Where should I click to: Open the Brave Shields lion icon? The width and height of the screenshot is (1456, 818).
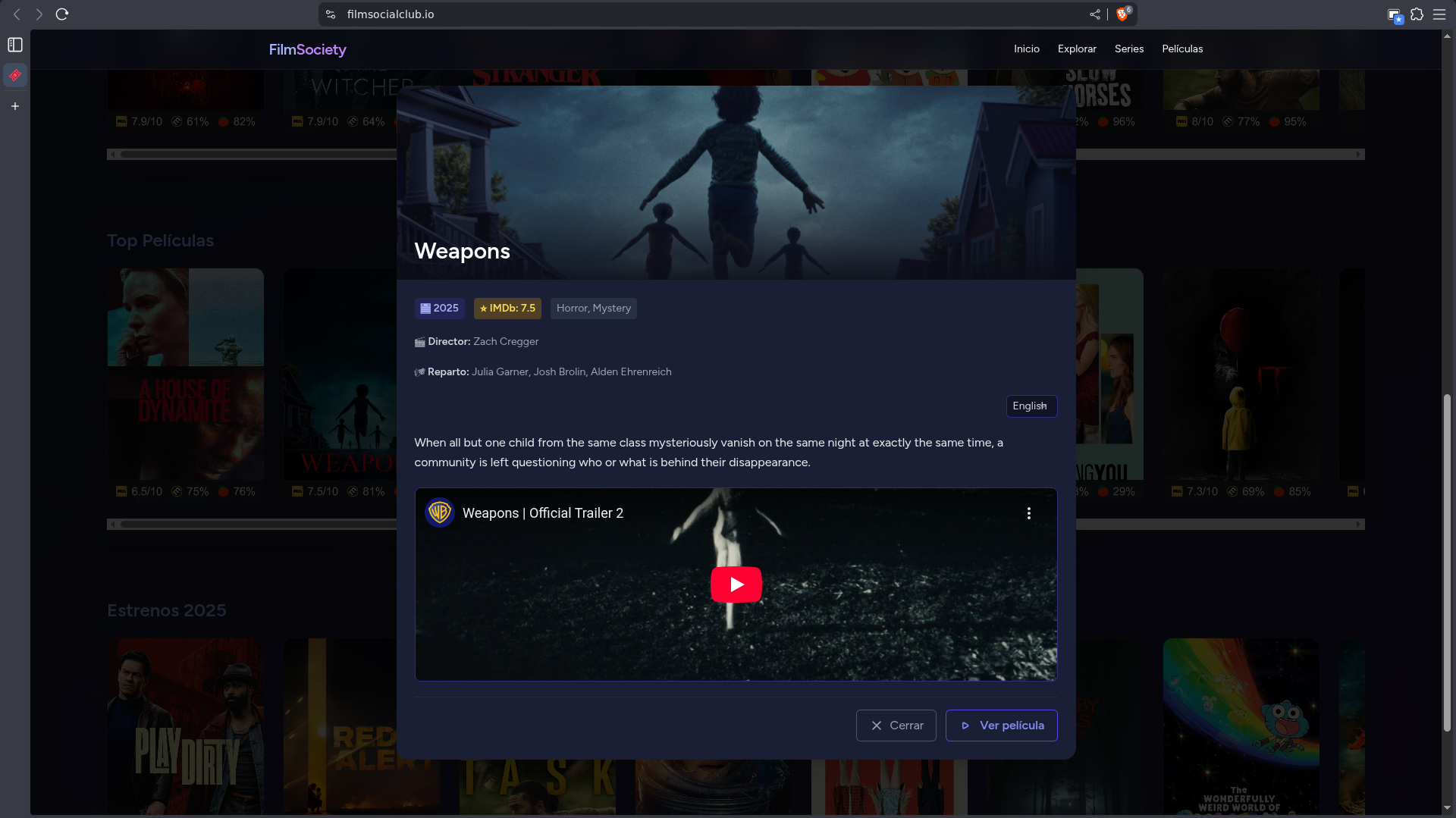coord(1122,14)
